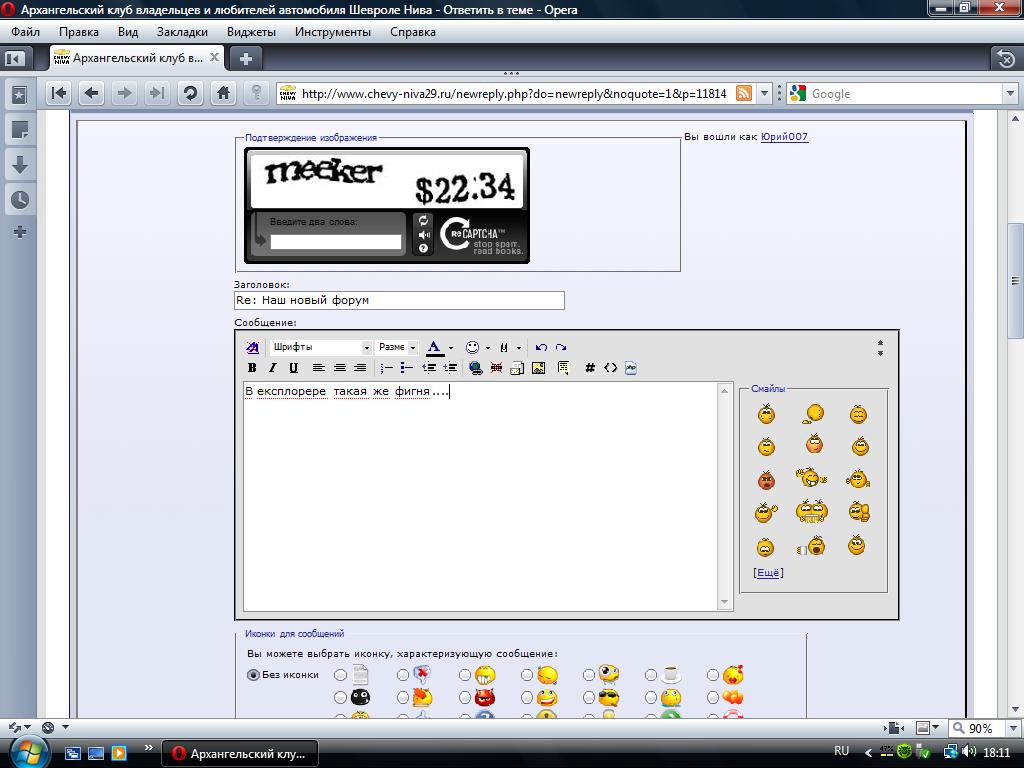Insert a hyperlink using the globe icon
This screenshot has height=768, width=1024.
475,368
